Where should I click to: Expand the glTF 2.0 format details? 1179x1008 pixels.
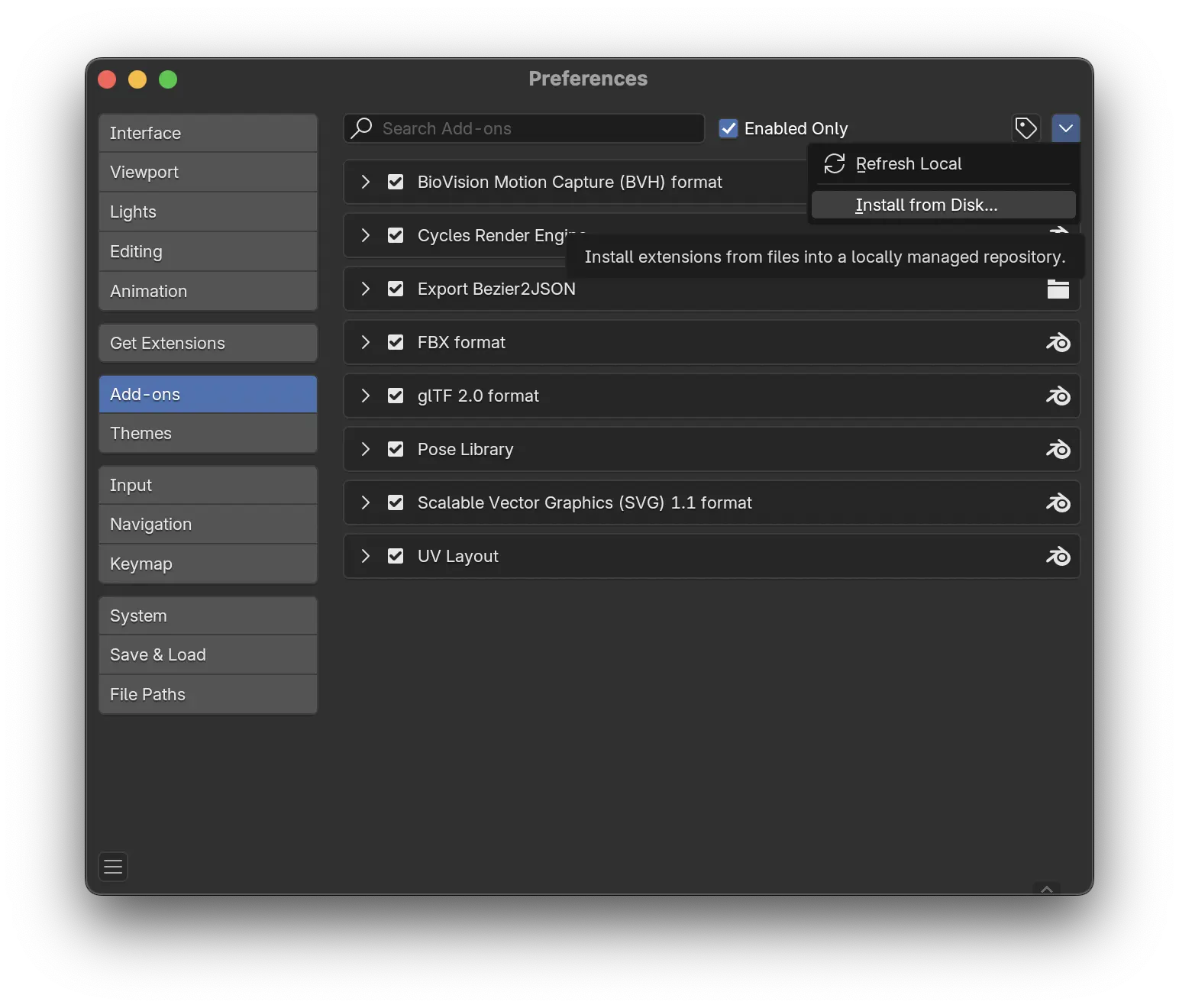(366, 396)
